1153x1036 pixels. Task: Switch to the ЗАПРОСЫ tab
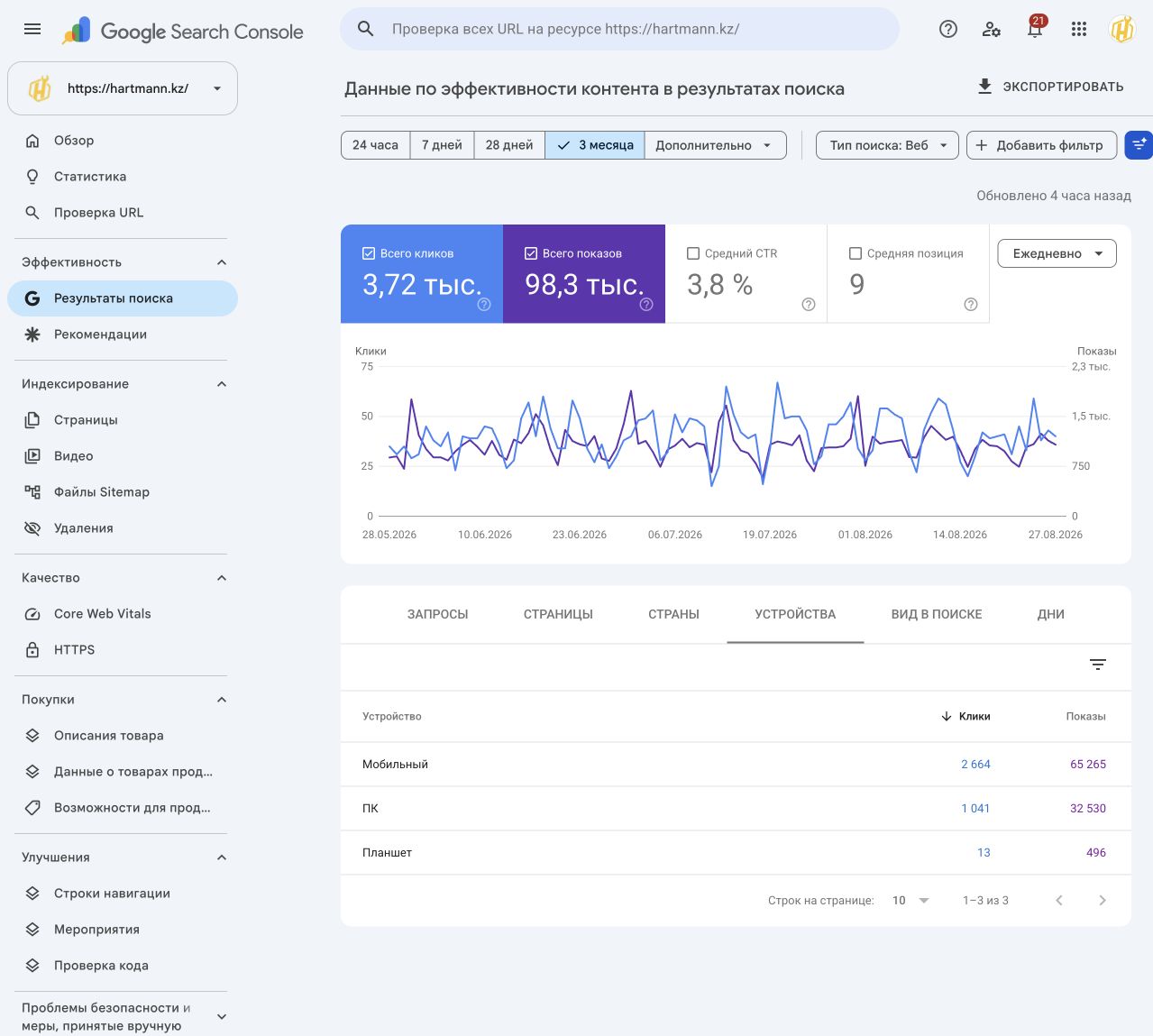(438, 614)
